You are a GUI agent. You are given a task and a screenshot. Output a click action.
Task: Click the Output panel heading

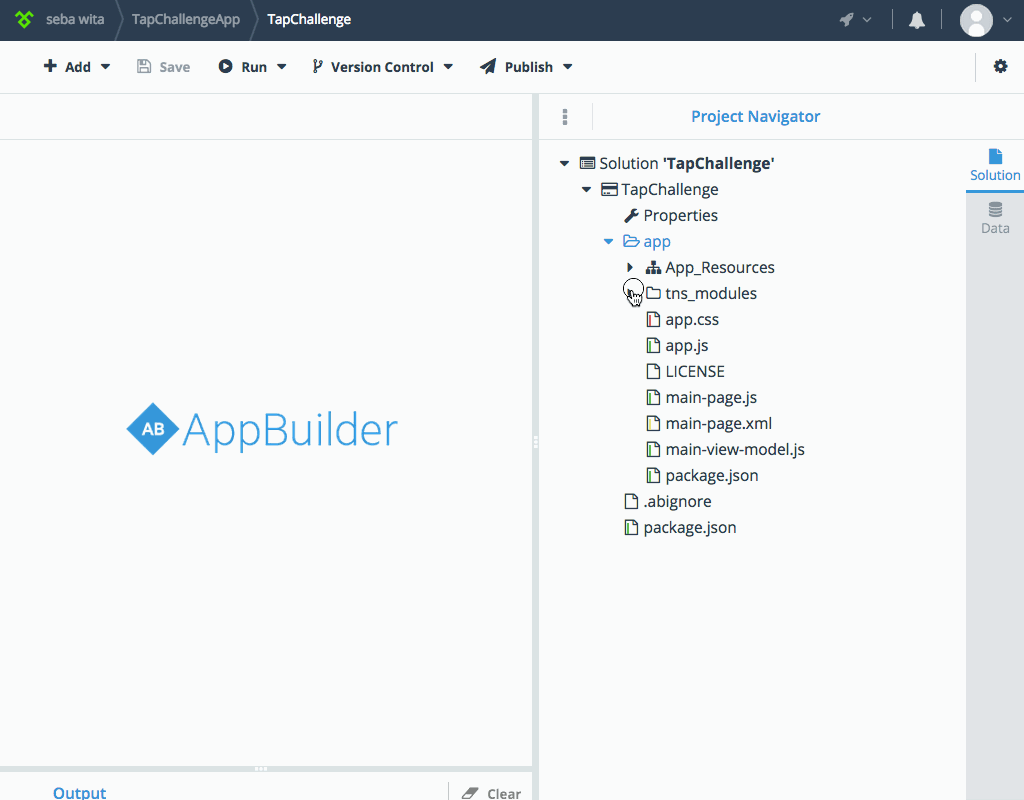(x=79, y=791)
